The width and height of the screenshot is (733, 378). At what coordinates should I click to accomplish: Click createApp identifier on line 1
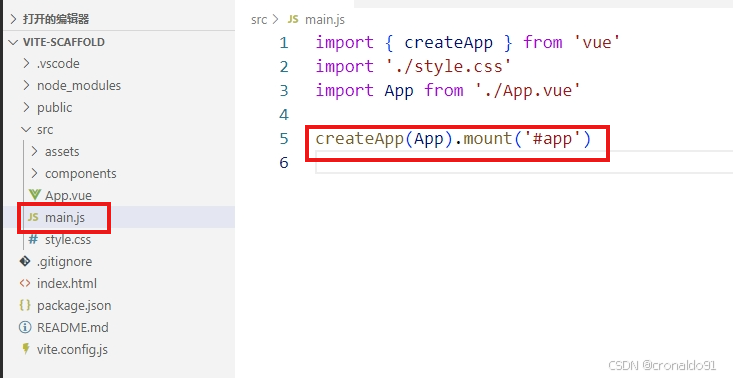[x=448, y=43]
